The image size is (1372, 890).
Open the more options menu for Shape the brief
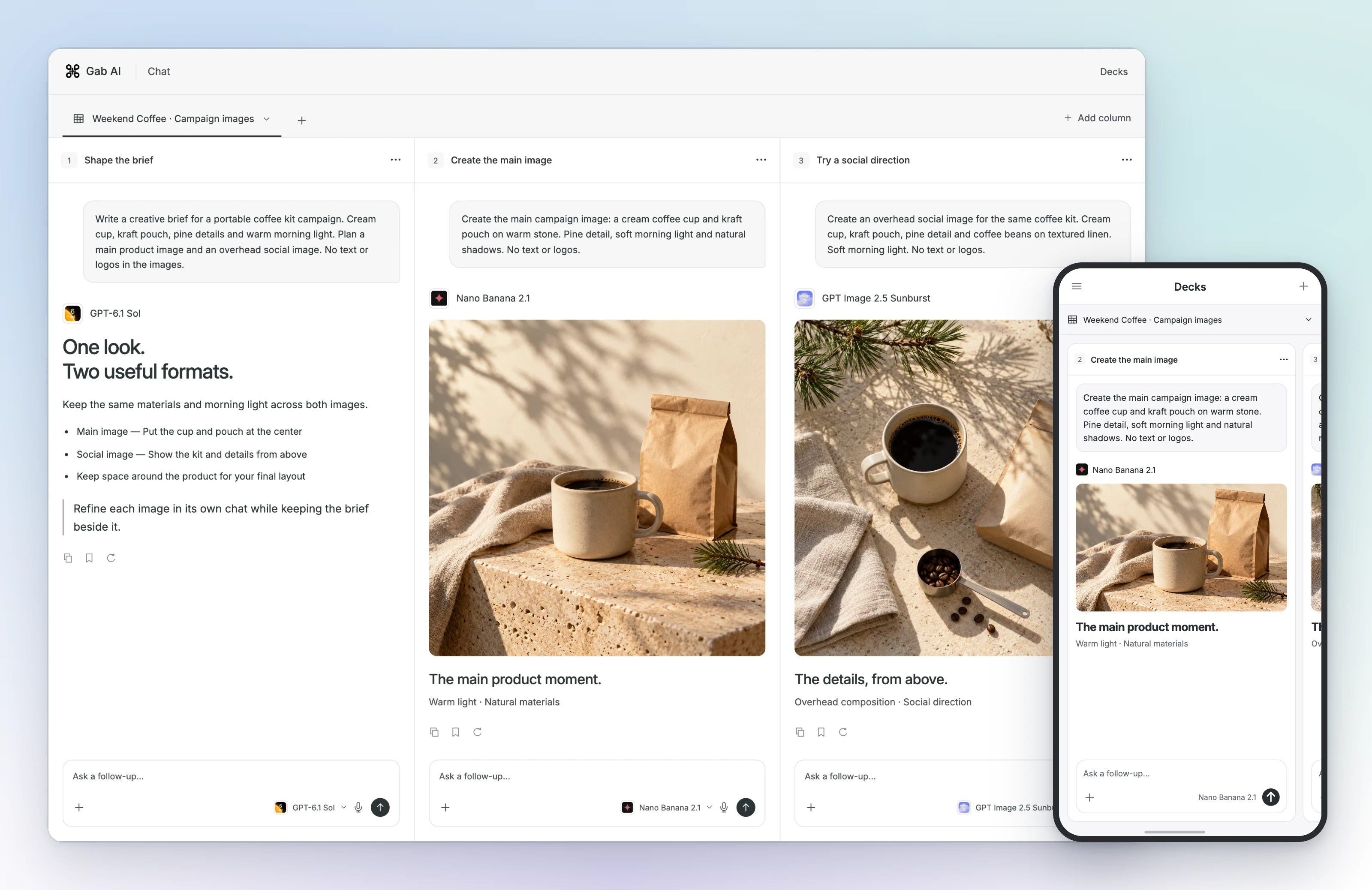coord(395,159)
